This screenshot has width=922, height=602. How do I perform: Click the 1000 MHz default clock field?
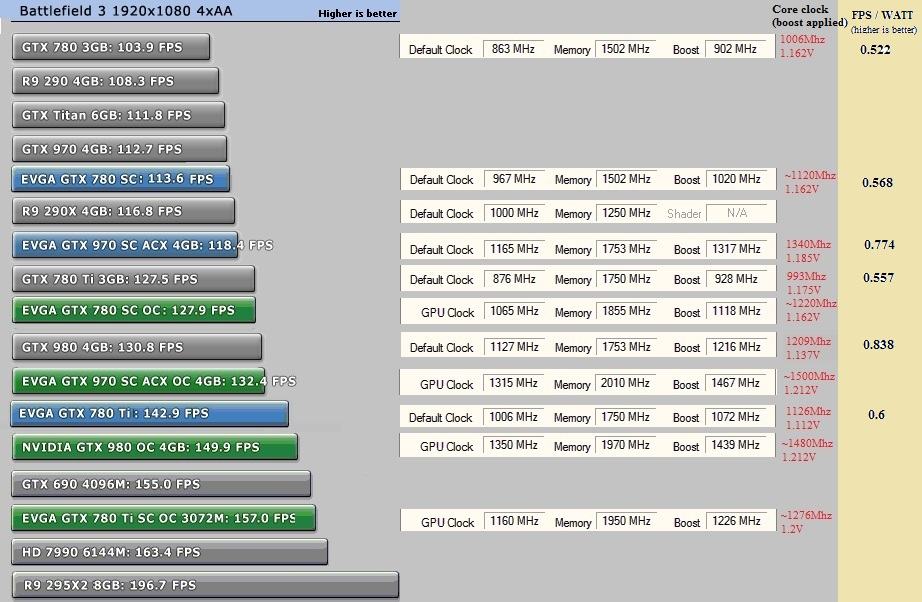point(515,213)
